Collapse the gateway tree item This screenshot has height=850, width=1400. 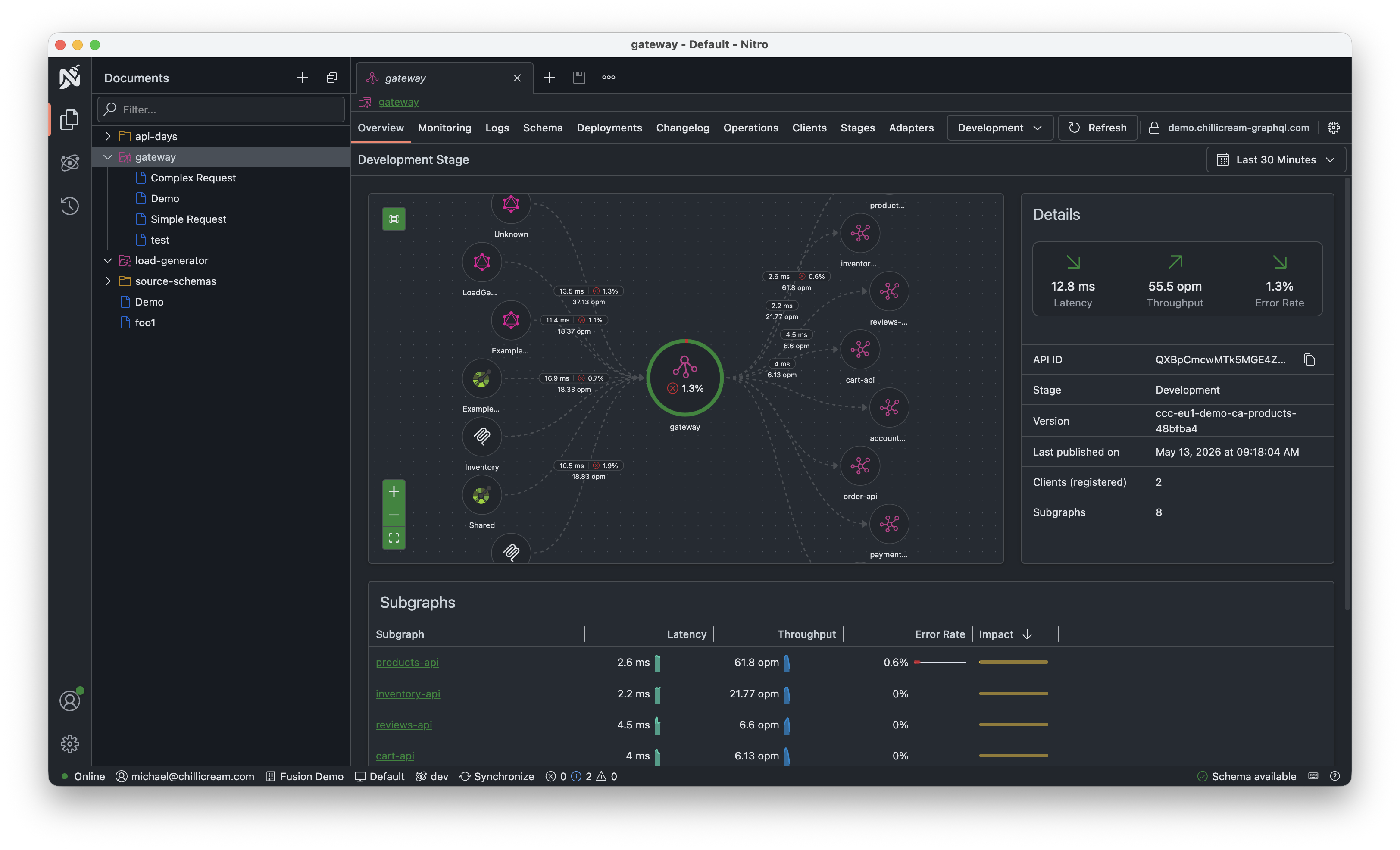coord(108,157)
